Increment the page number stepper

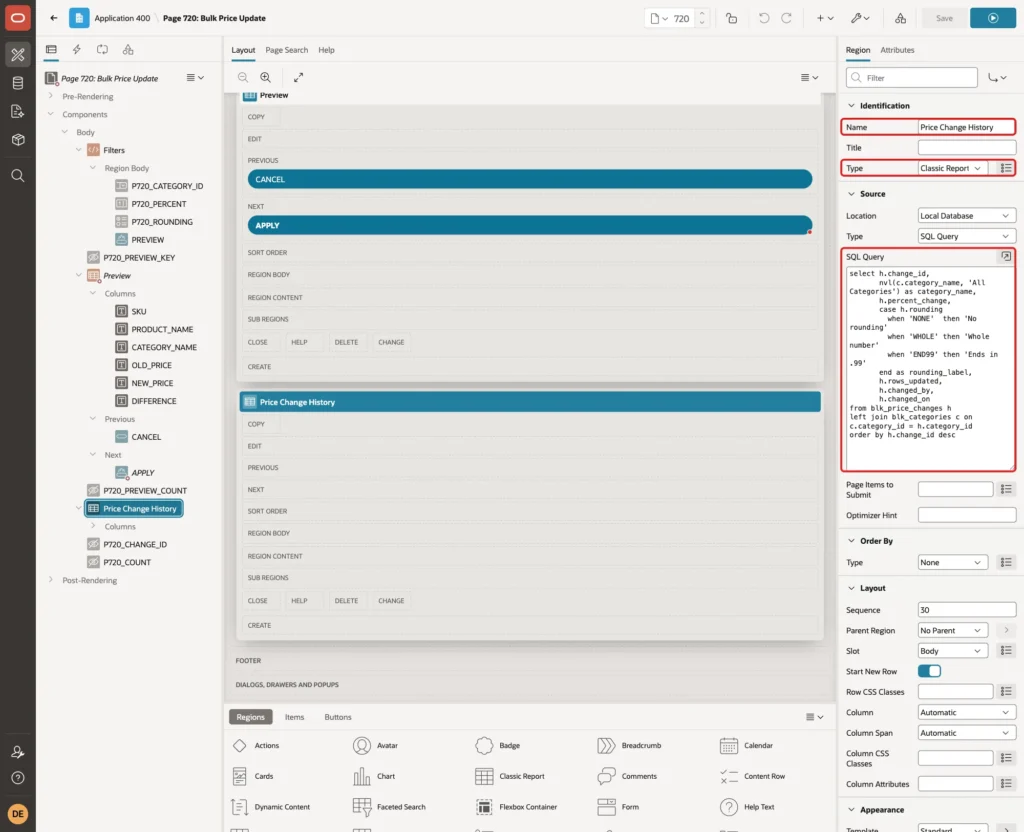[x=702, y=14]
